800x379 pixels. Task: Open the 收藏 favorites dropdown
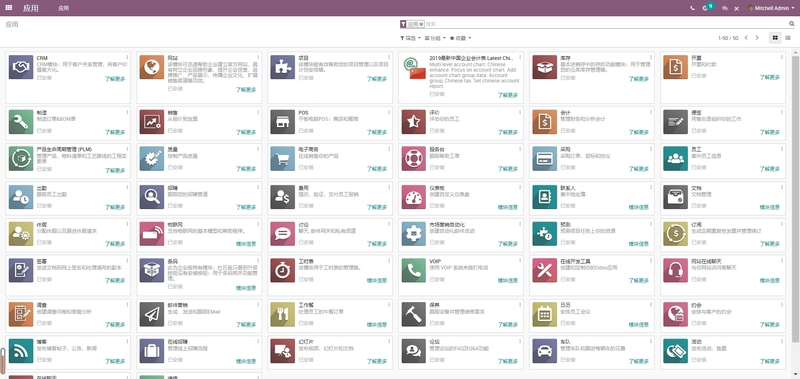point(460,38)
